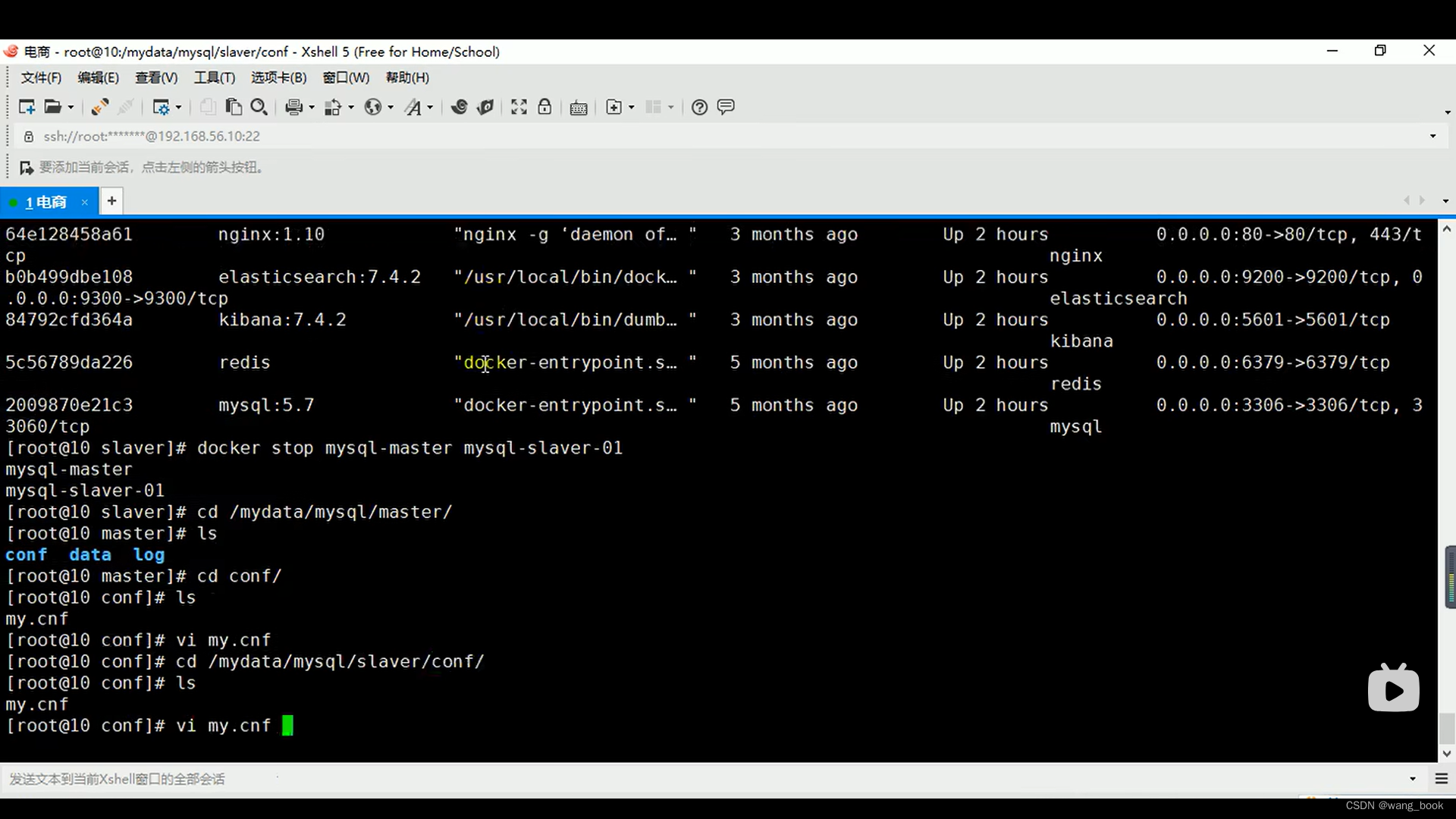Viewport: 1456px width, 819px height.
Task: Open the tab list dropdown arrow
Action: click(1445, 201)
